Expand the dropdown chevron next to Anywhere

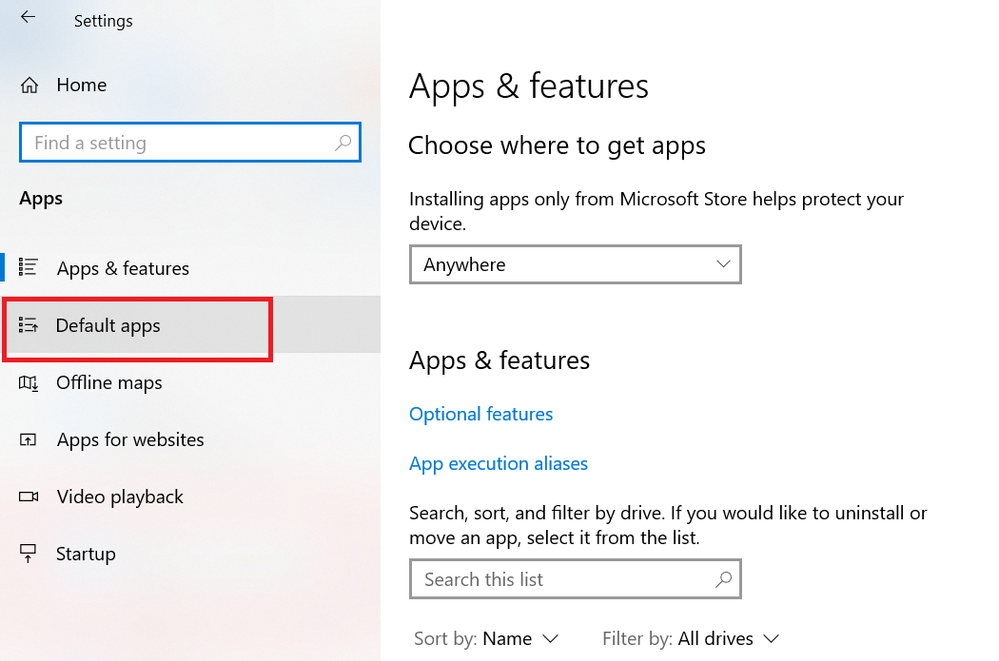coord(722,264)
